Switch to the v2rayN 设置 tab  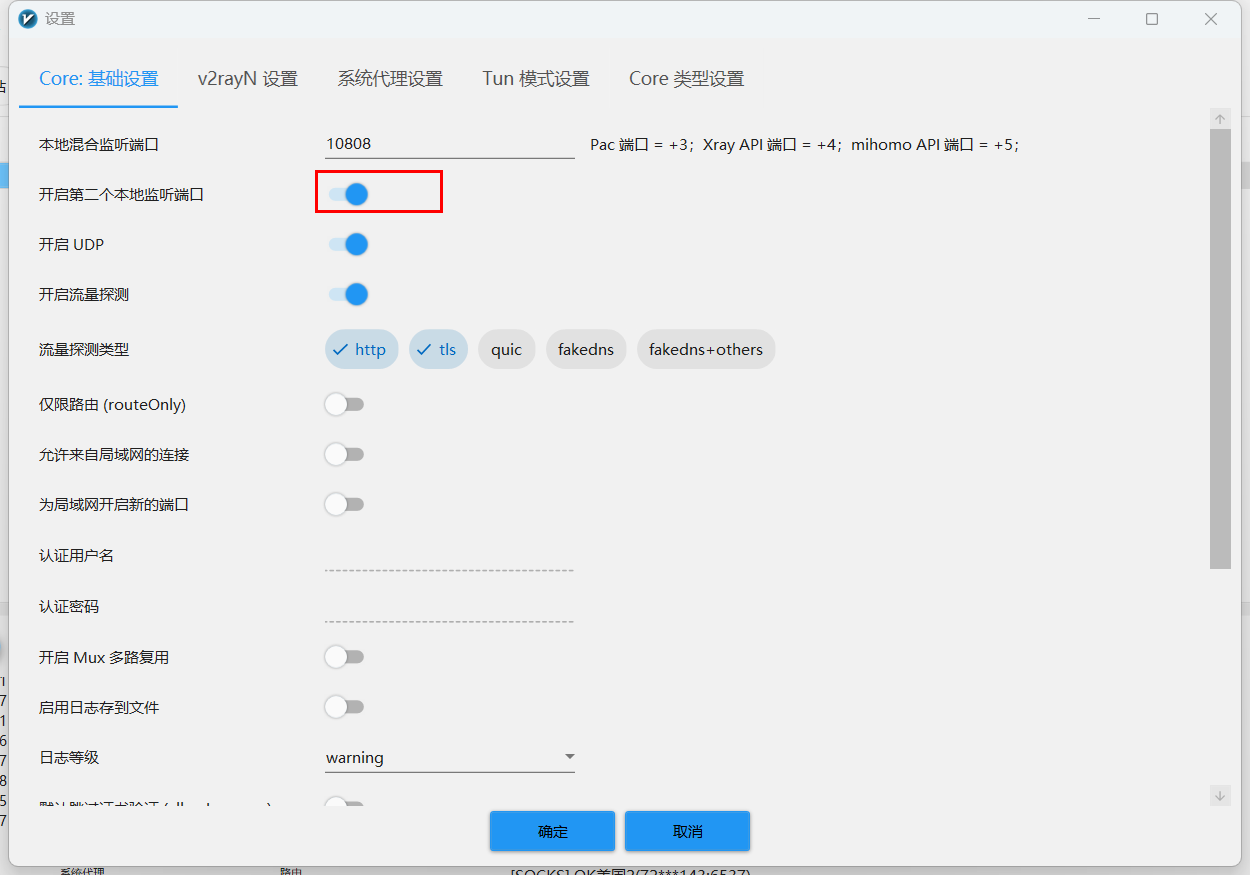pyautogui.click(x=248, y=79)
